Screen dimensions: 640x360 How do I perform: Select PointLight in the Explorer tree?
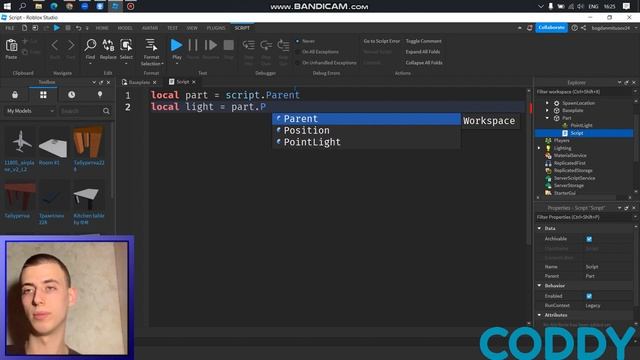581,125
